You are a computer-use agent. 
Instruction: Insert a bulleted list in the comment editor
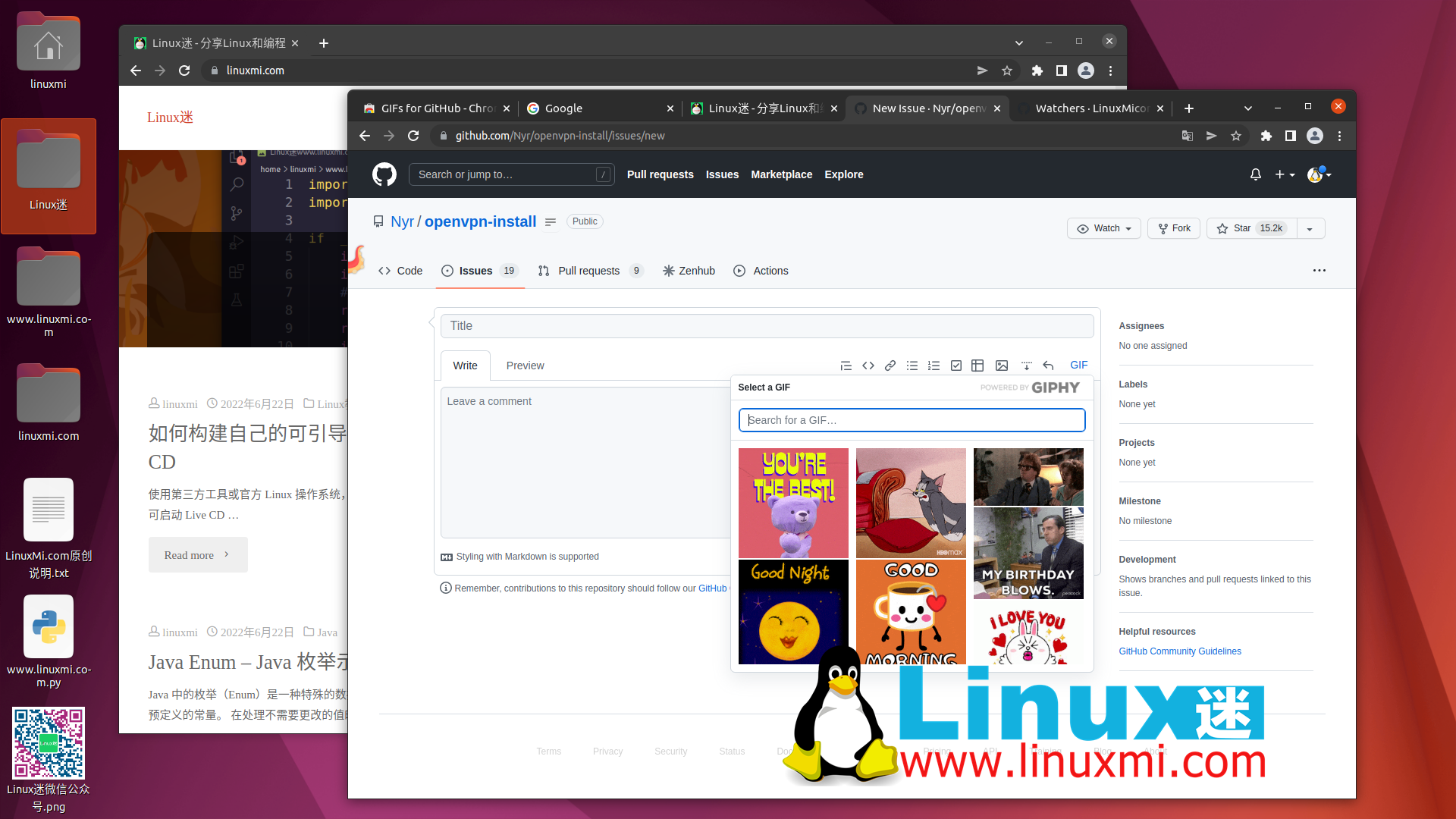pyautogui.click(x=912, y=366)
